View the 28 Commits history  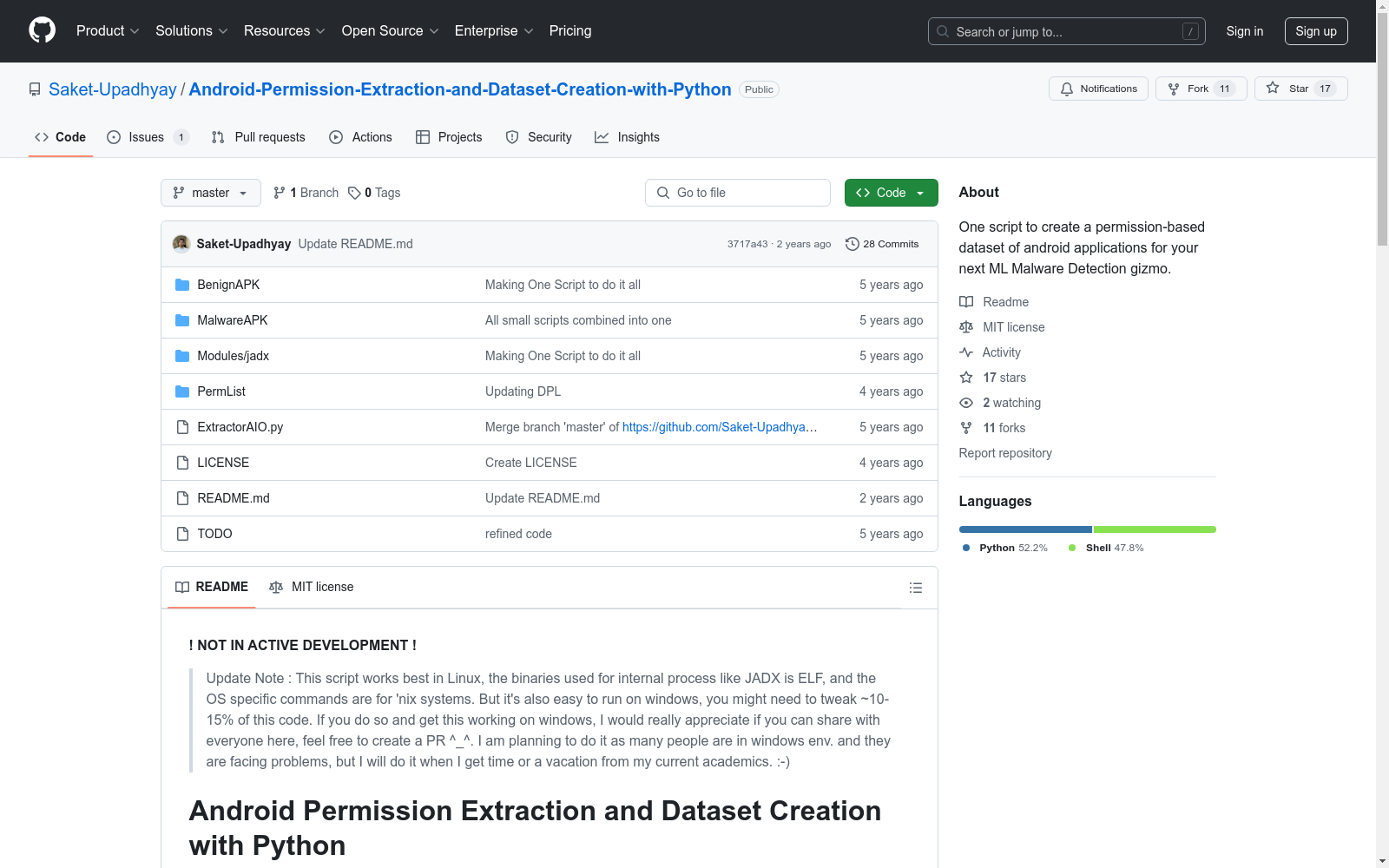[882, 244]
